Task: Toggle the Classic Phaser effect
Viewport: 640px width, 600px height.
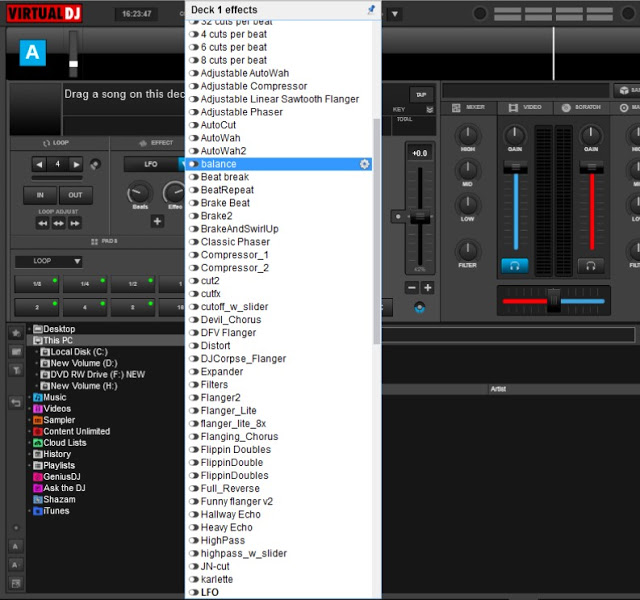Action: [x=193, y=242]
